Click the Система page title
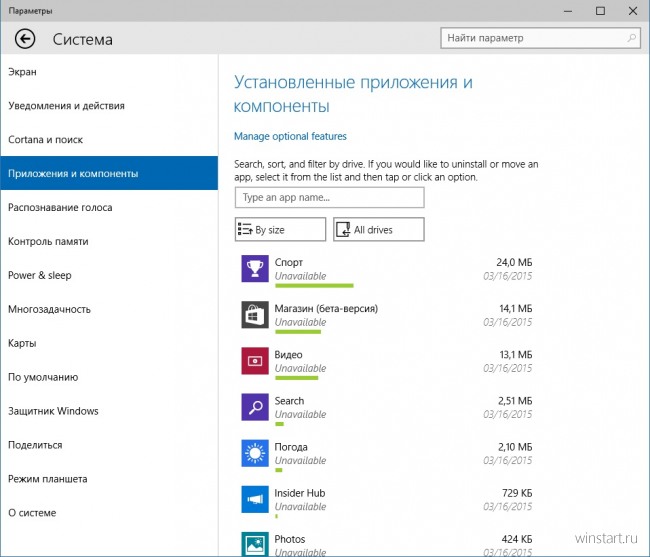 click(x=82, y=40)
